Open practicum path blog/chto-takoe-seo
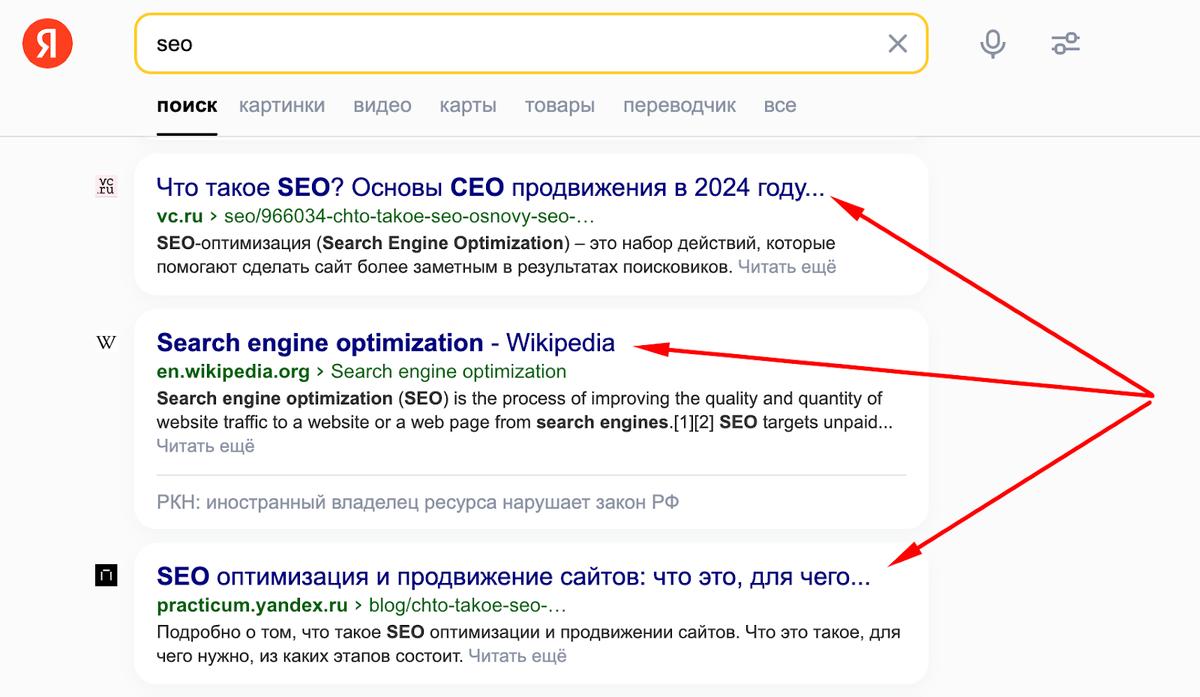The height and width of the screenshot is (697, 1200). (x=468, y=606)
